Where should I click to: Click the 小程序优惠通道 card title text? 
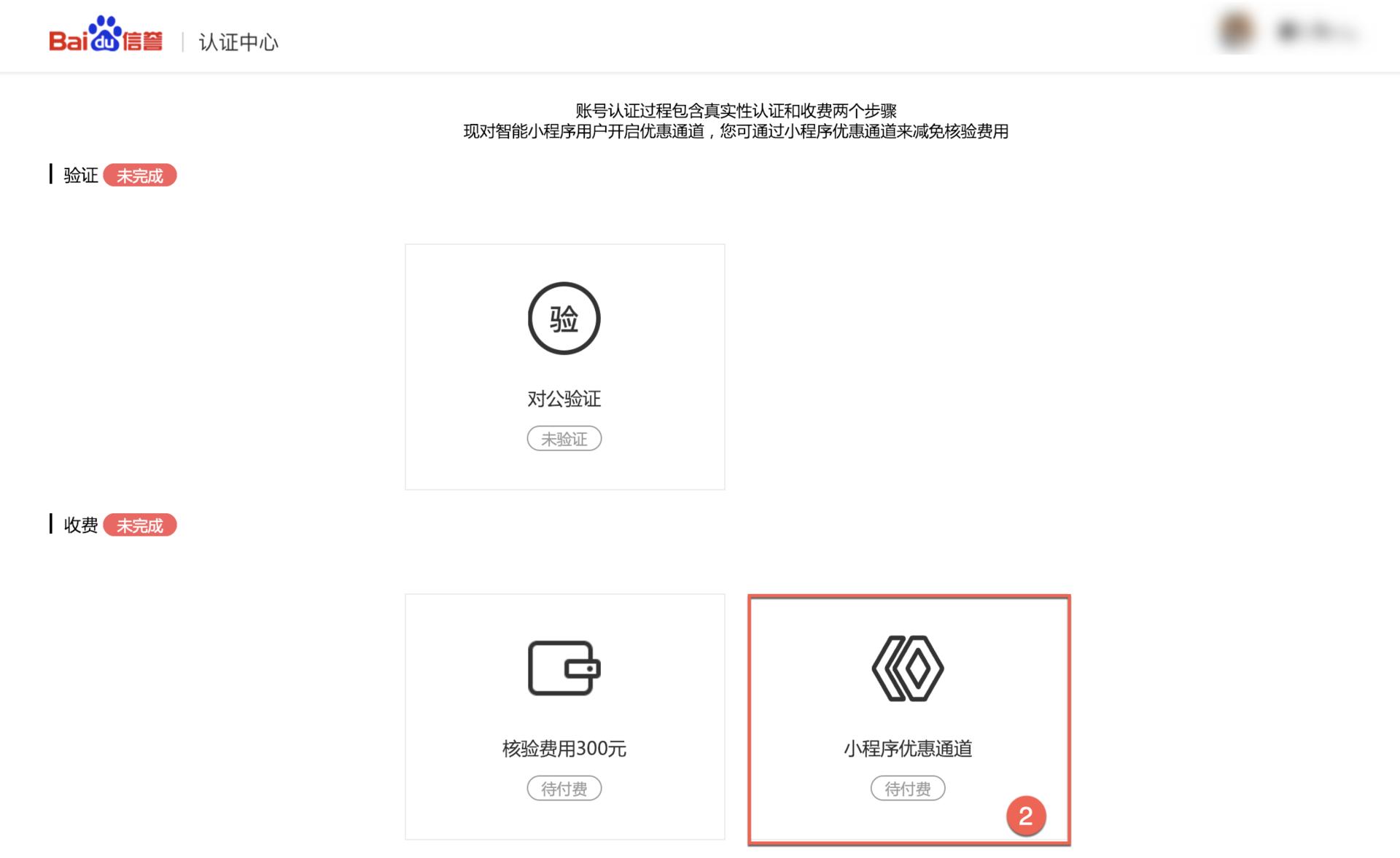pyautogui.click(x=906, y=748)
